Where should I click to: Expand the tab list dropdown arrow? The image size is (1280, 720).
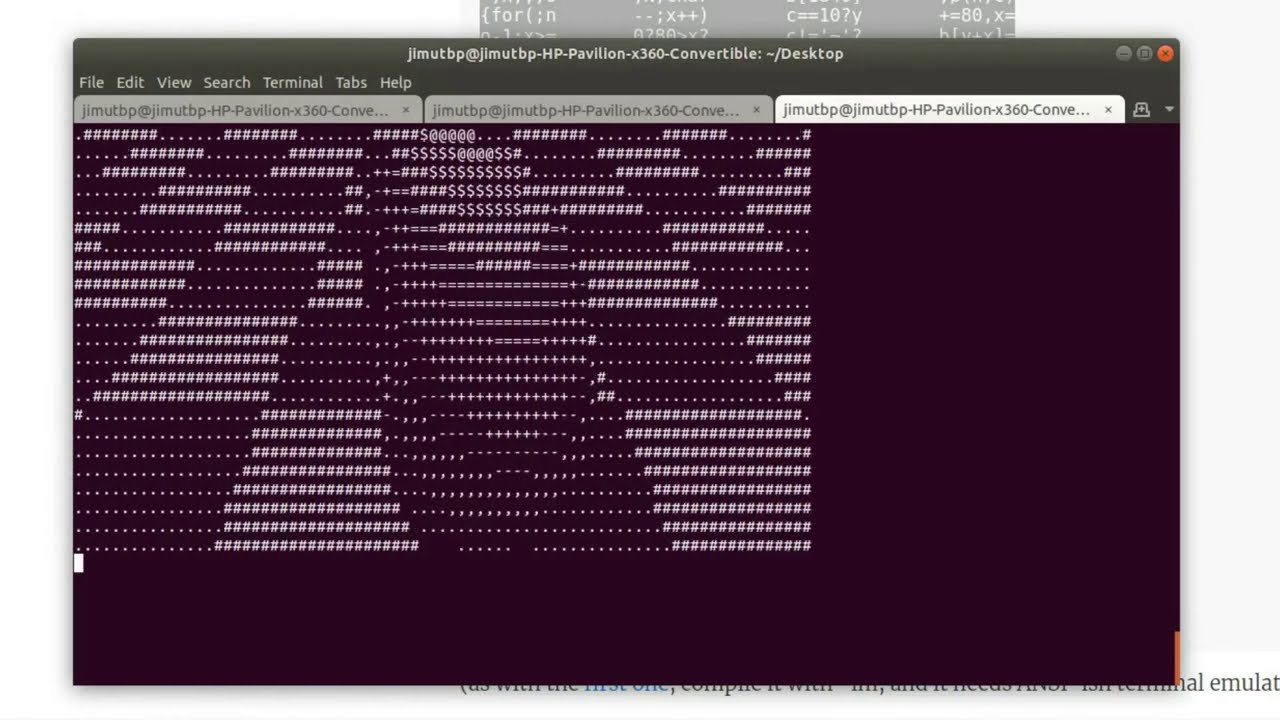pos(1168,110)
